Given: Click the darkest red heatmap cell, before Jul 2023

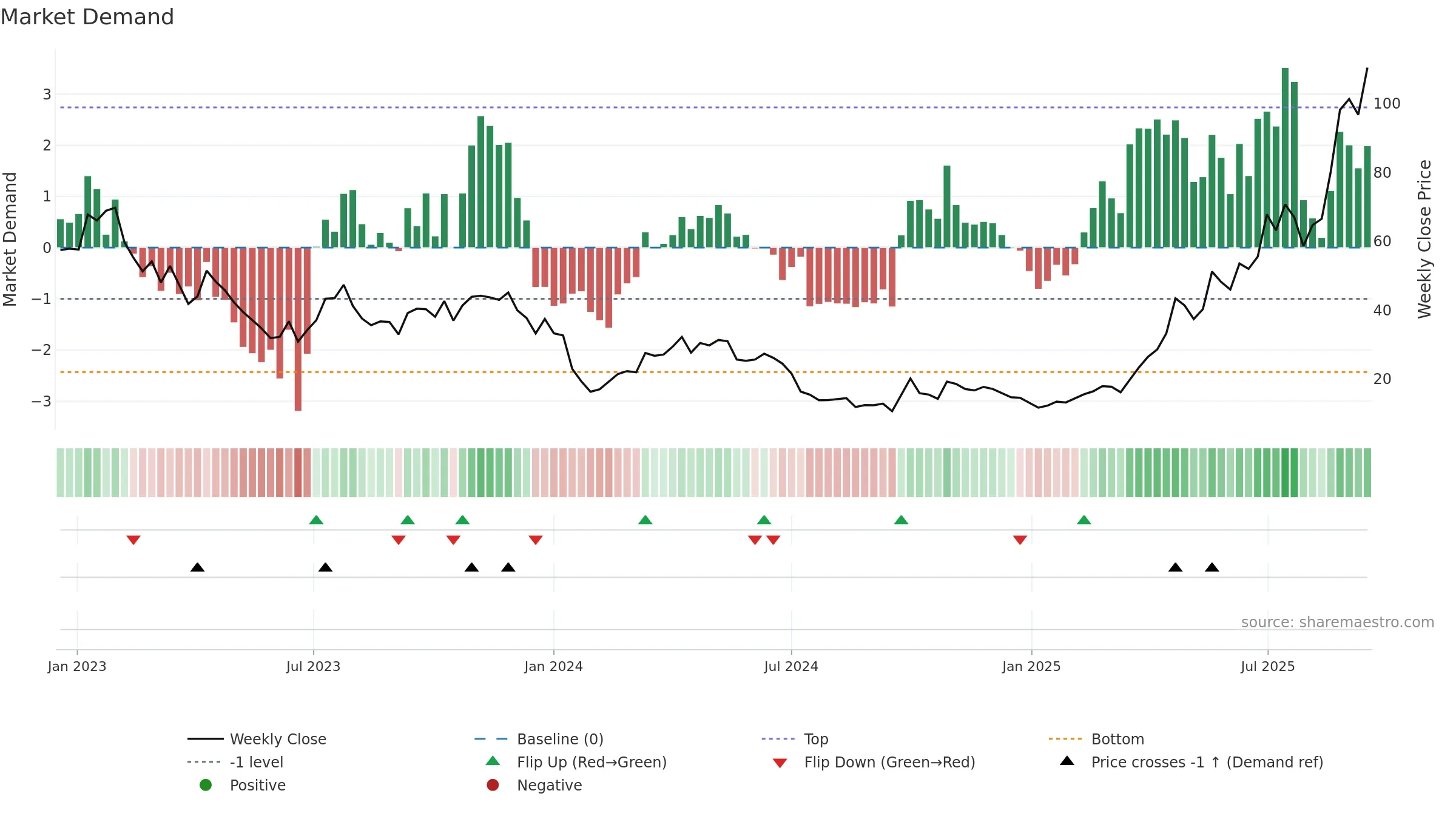Looking at the screenshot, I should [x=298, y=473].
